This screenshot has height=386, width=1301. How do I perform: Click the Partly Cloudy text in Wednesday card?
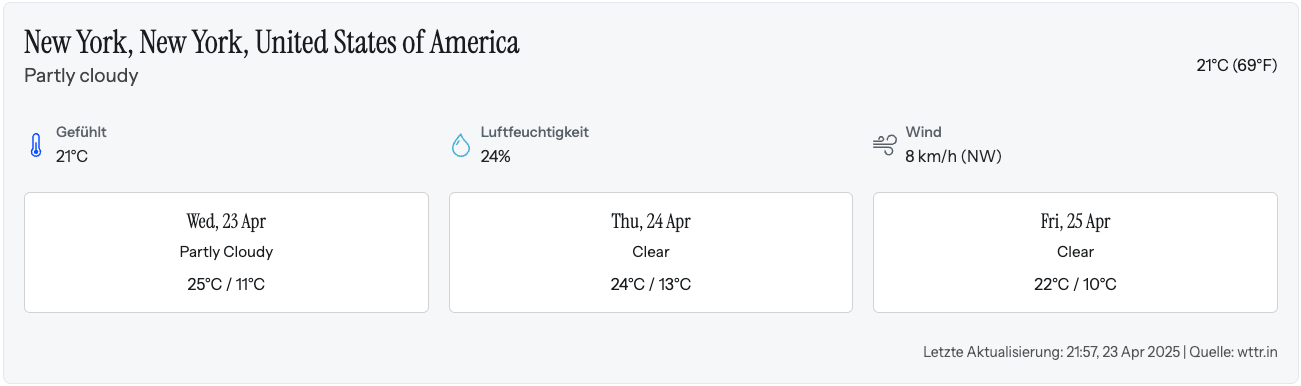point(226,253)
